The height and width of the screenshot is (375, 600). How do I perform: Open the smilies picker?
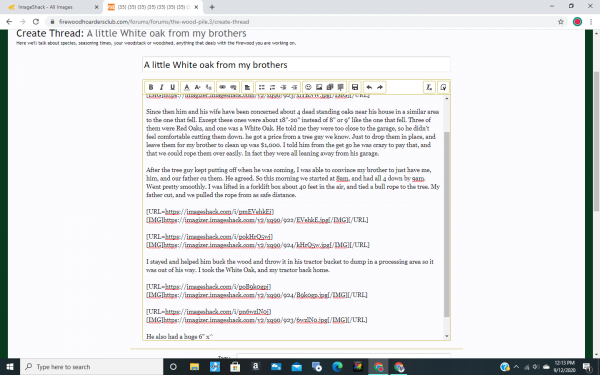tap(308, 87)
